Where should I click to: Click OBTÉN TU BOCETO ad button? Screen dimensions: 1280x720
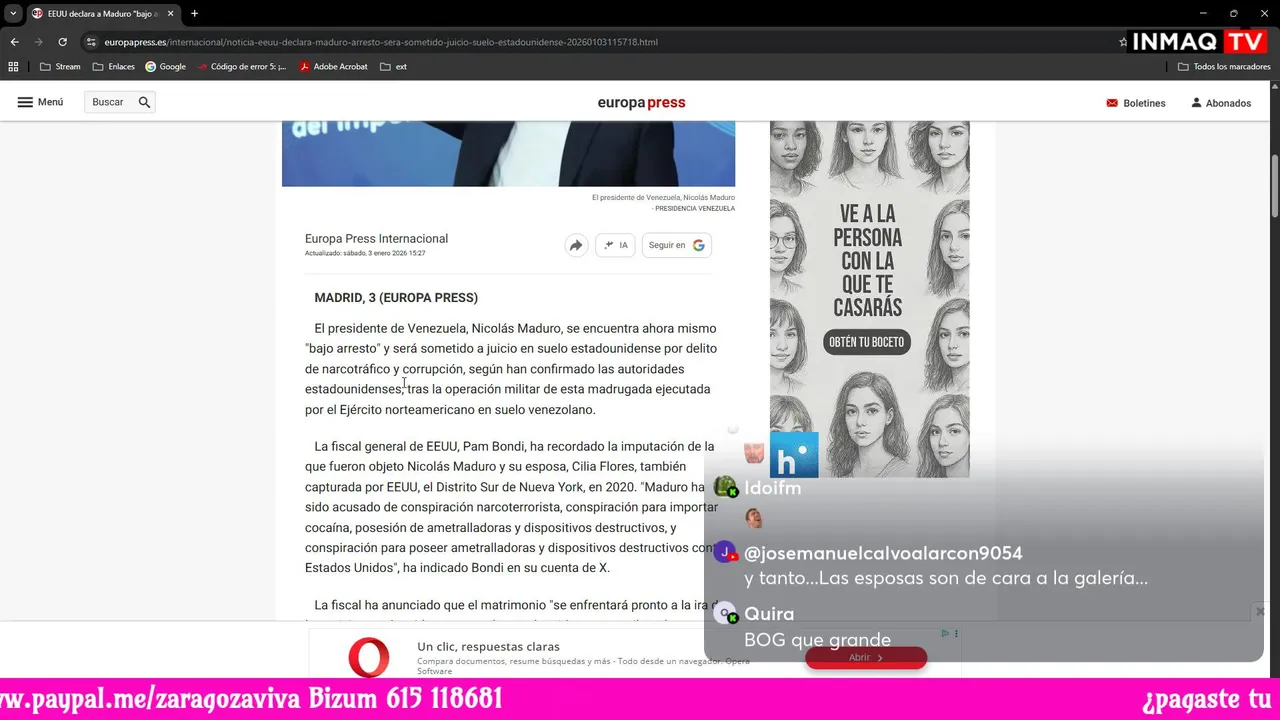(866, 342)
